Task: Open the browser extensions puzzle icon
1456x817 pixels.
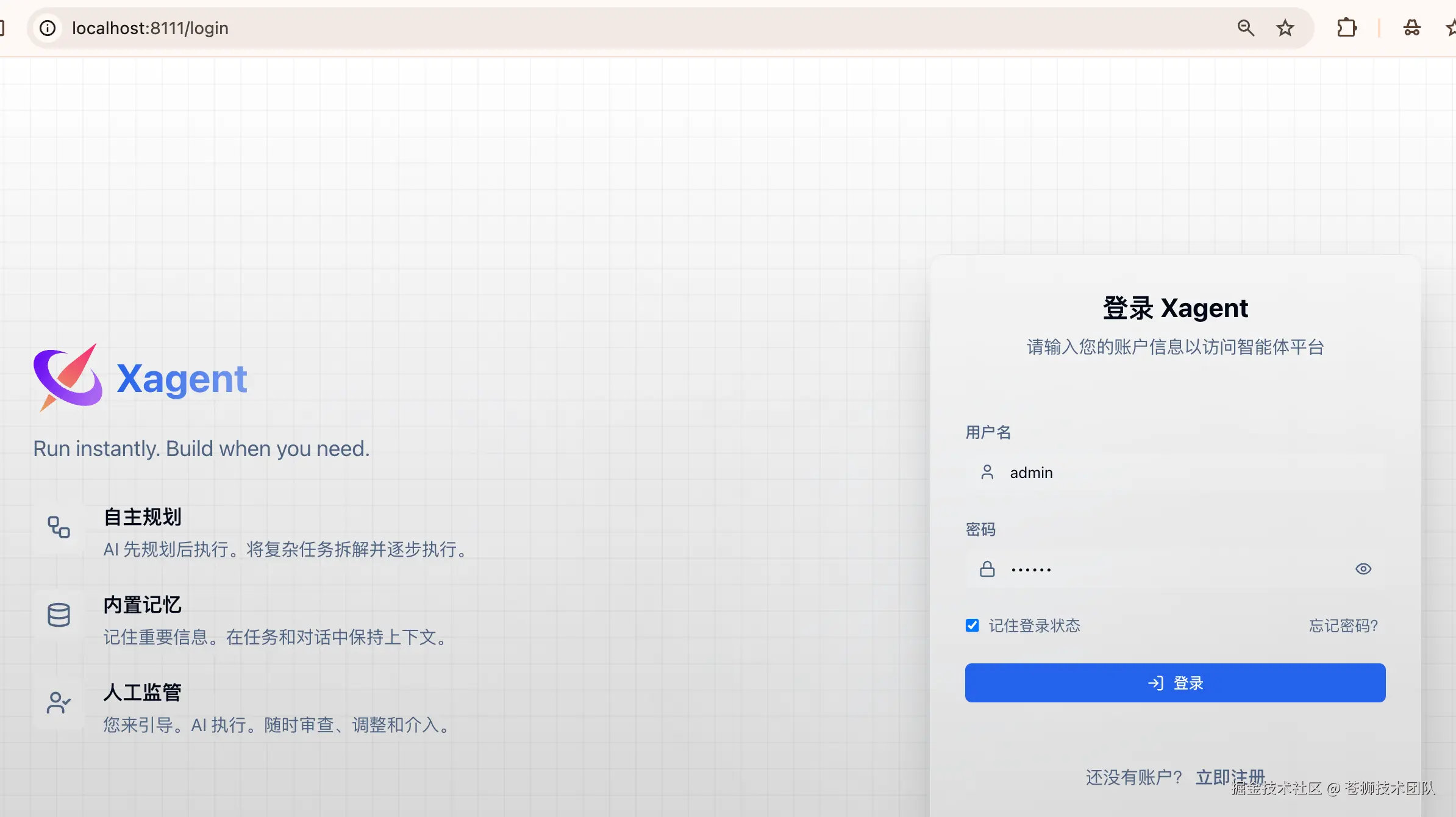Action: coord(1346,28)
